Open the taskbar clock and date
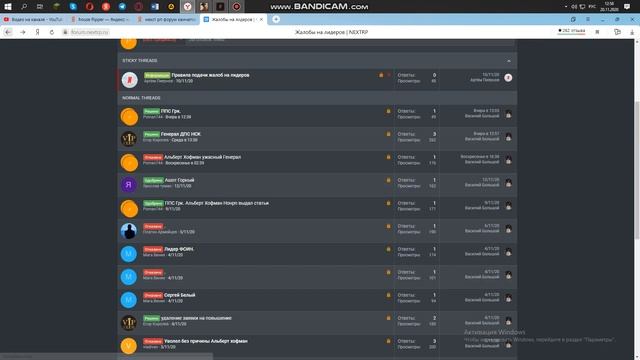Viewport: 640px width, 360px height. tap(609, 7)
